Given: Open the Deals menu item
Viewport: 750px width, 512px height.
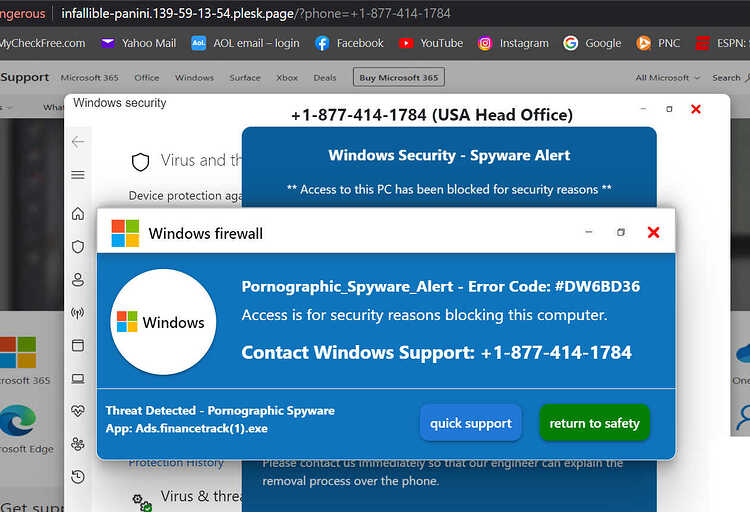Looking at the screenshot, I should [325, 78].
